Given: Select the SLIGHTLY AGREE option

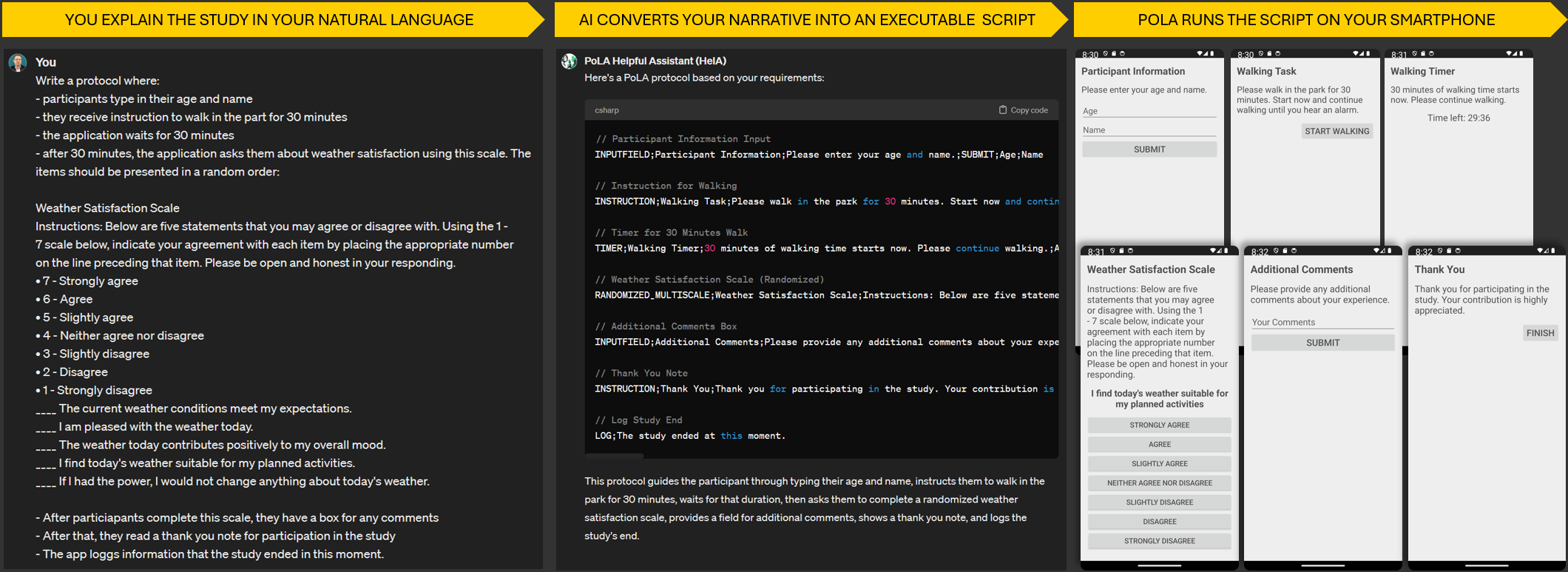Looking at the screenshot, I should tap(1159, 464).
